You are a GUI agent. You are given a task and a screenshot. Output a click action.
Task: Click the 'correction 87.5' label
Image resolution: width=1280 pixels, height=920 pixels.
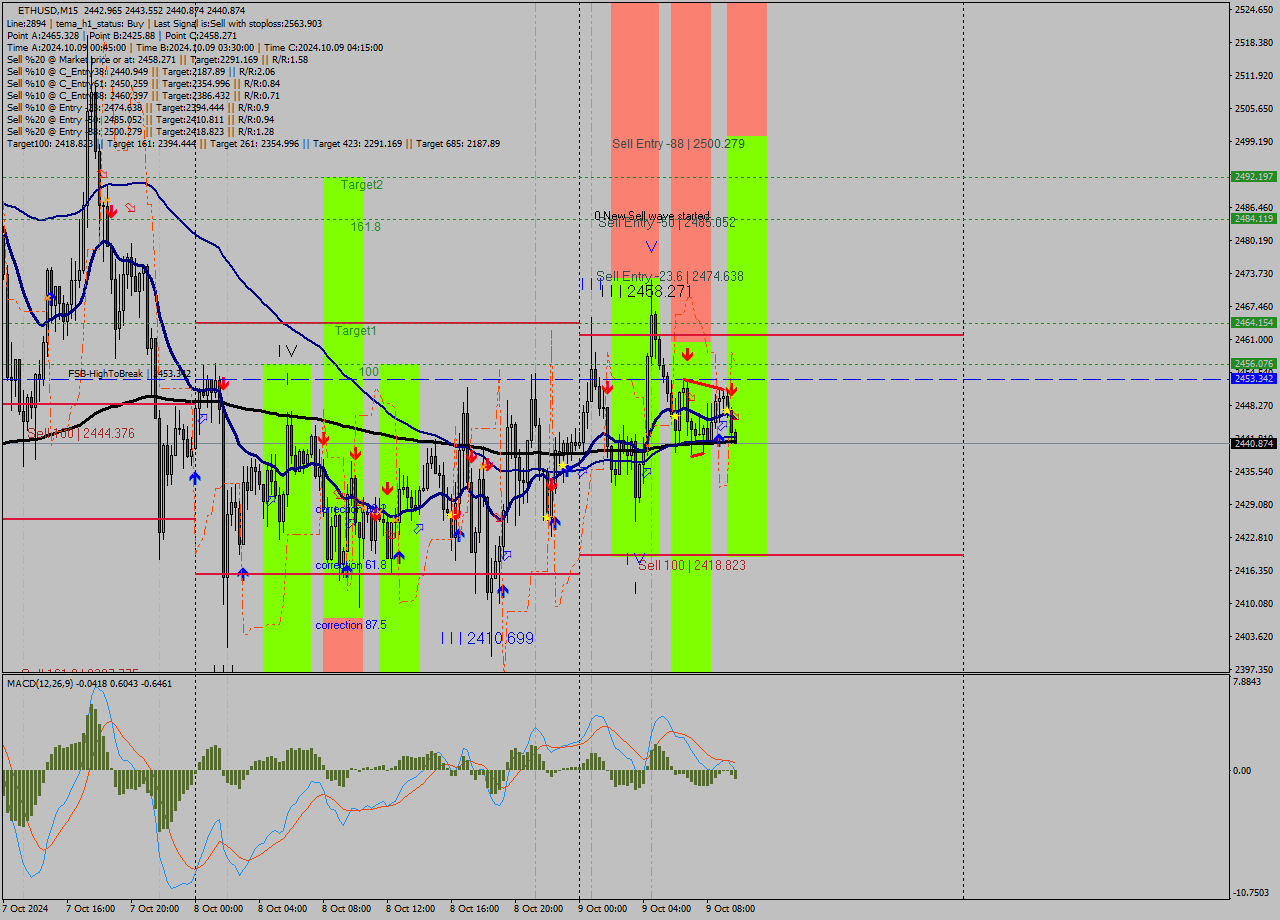tap(351, 625)
